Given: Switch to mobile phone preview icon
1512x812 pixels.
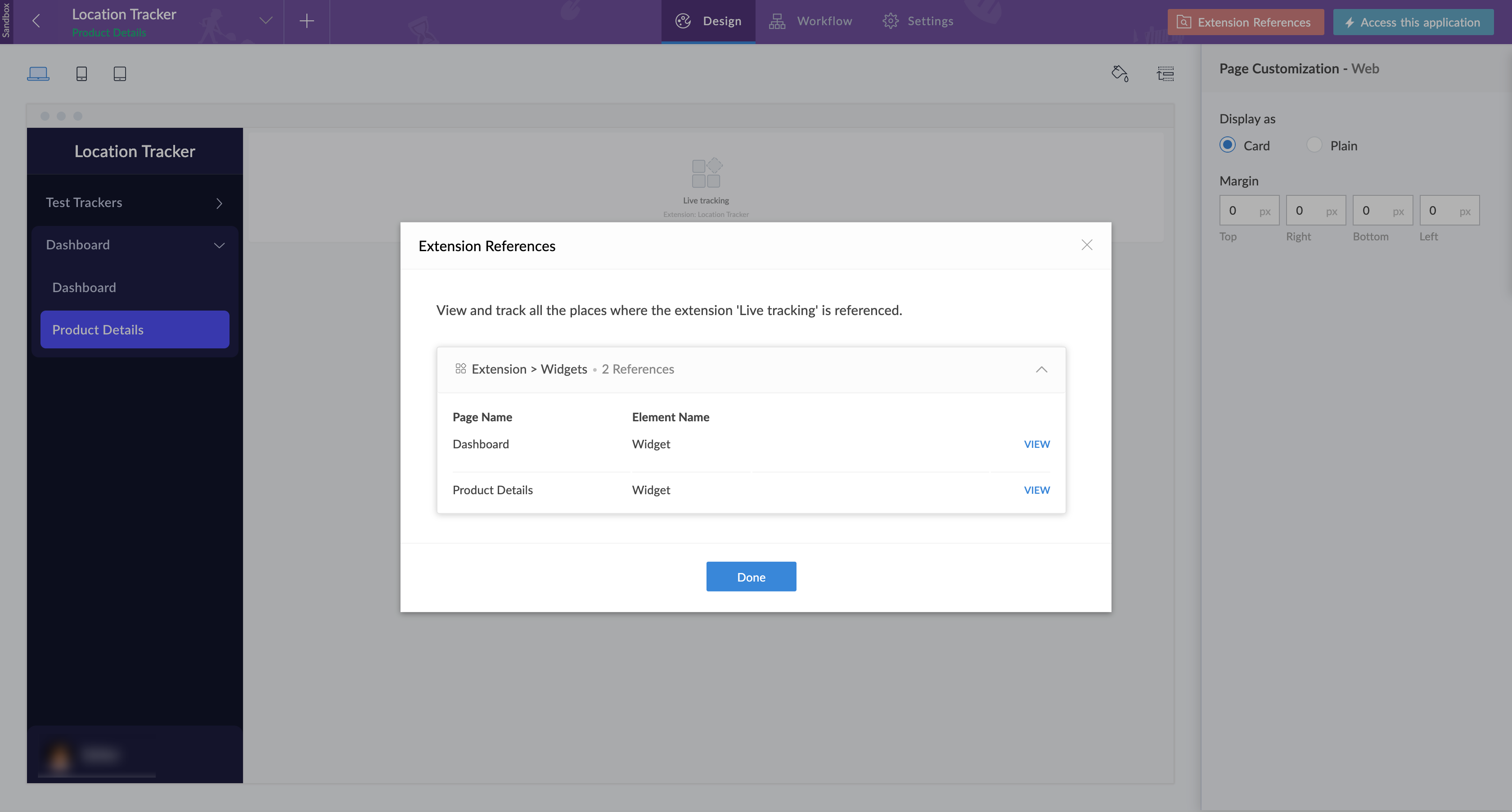Looking at the screenshot, I should pyautogui.click(x=81, y=73).
